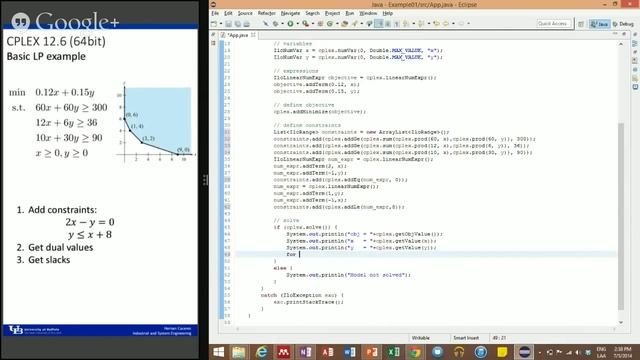Expand the Debug launch dropdown arrow

283,24
